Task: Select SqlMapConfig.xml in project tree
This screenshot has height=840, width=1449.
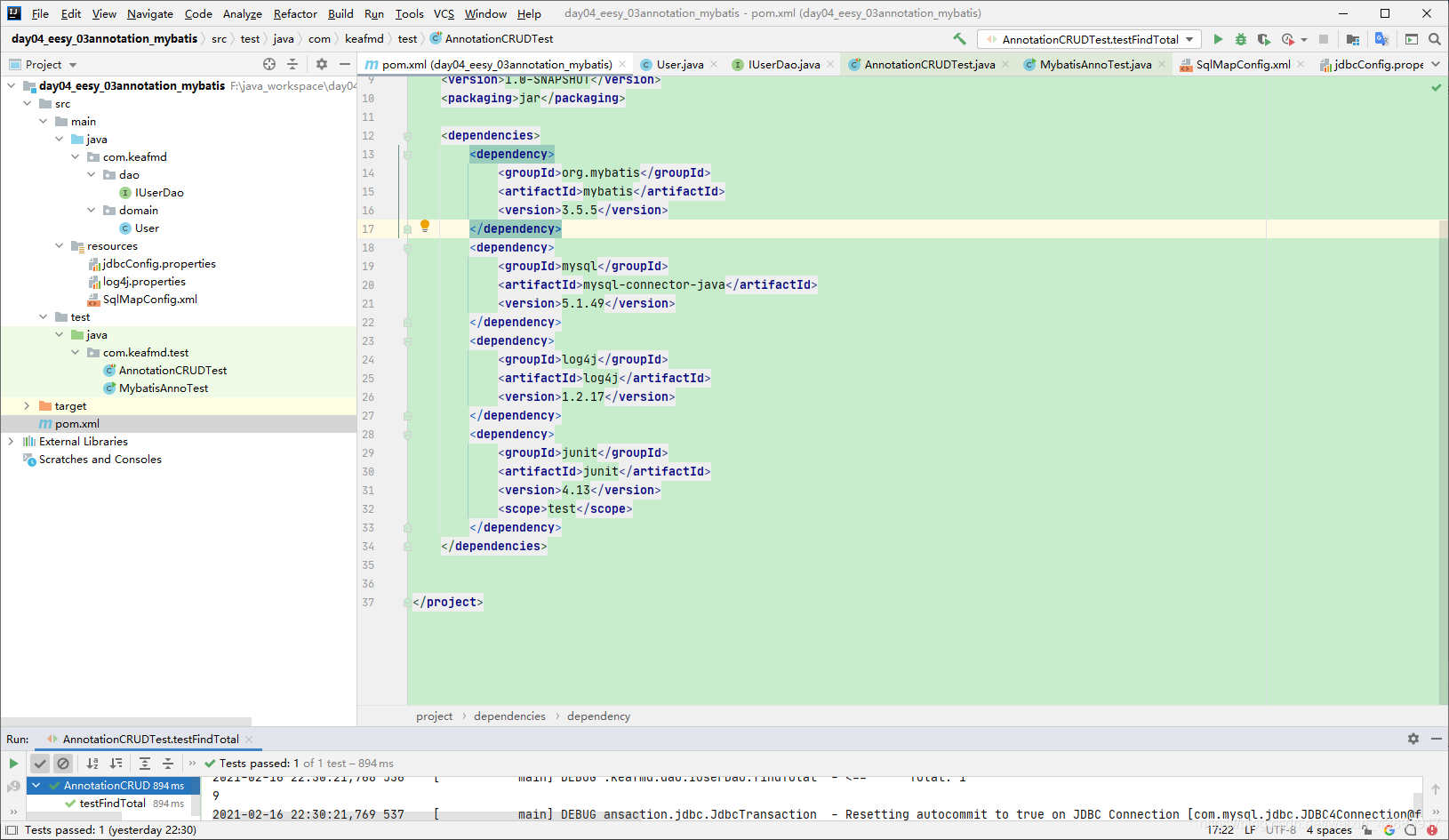Action: point(149,300)
